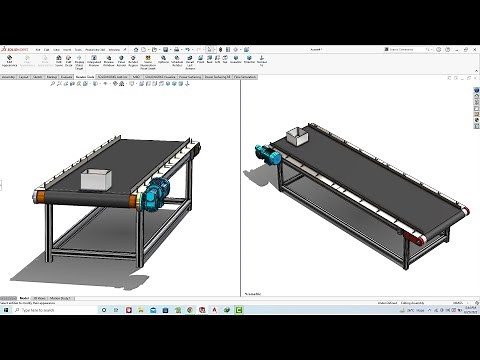This screenshot has height=360, width=480.
Task: Open the Appearances tab in the right task pane
Action: coord(477,120)
